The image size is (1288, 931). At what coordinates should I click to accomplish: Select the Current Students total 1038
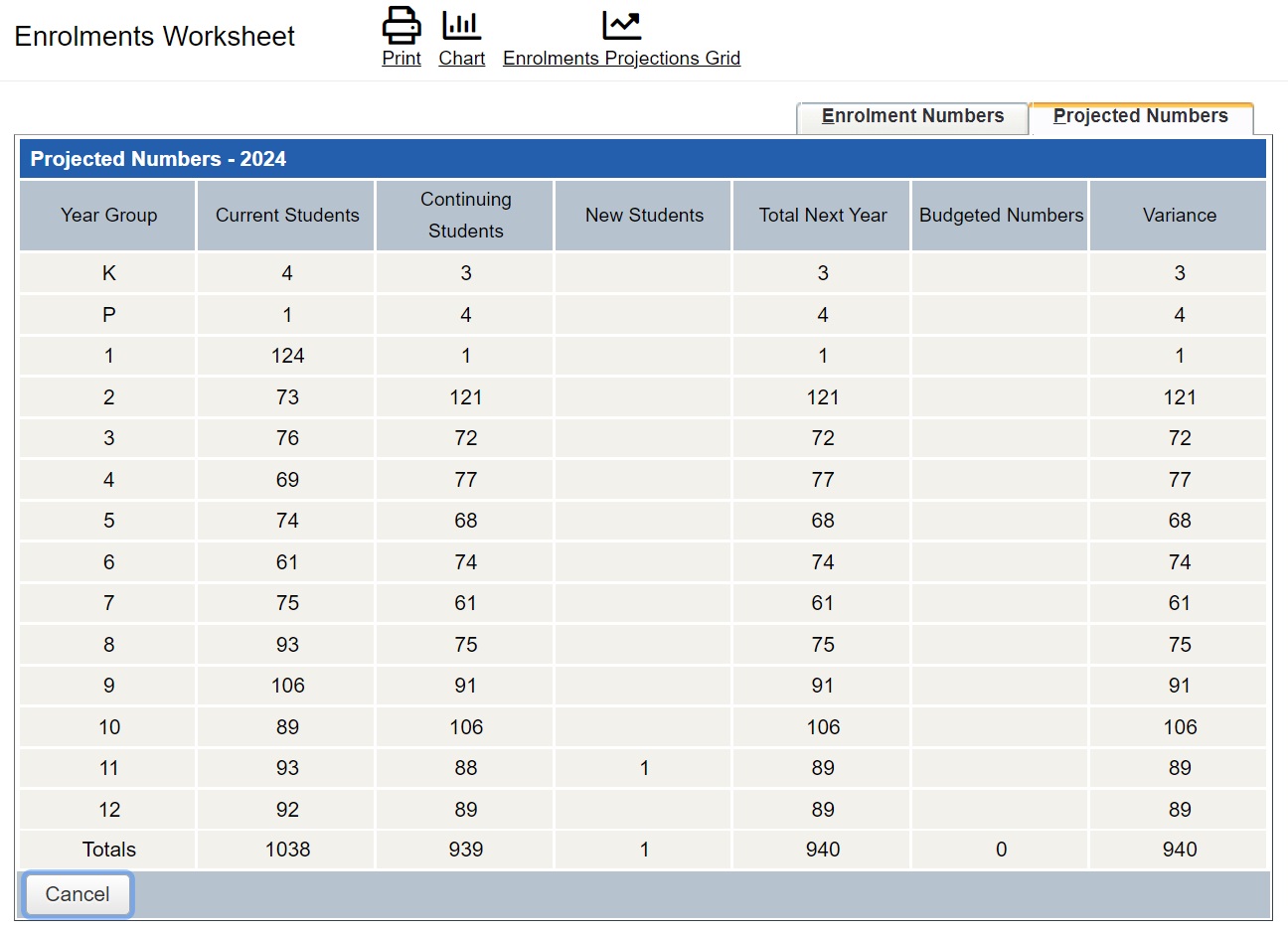pyautogui.click(x=287, y=850)
